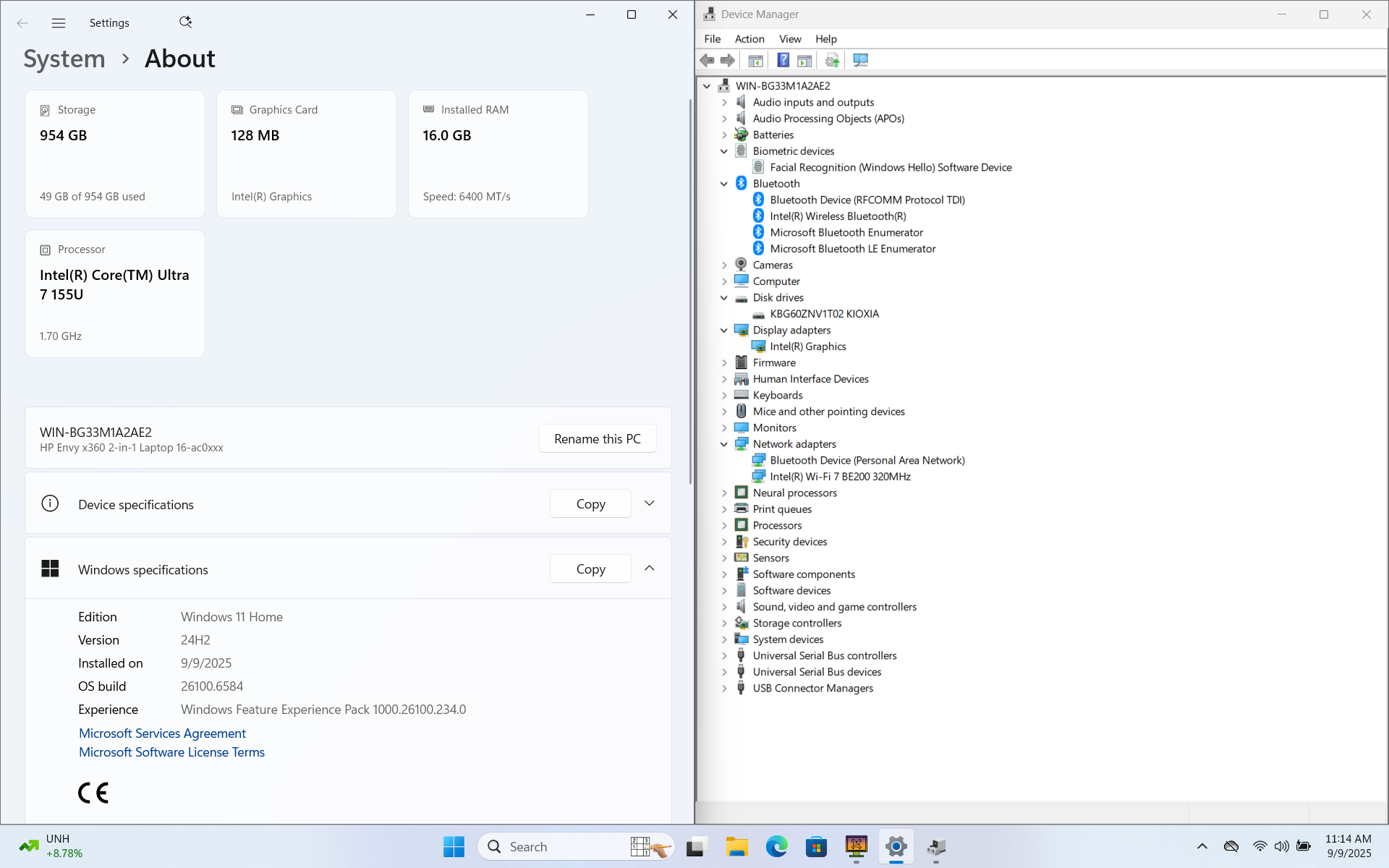Click the Graphics Card 128 MB card
Viewport: 1389px width, 868px height.
point(307,154)
